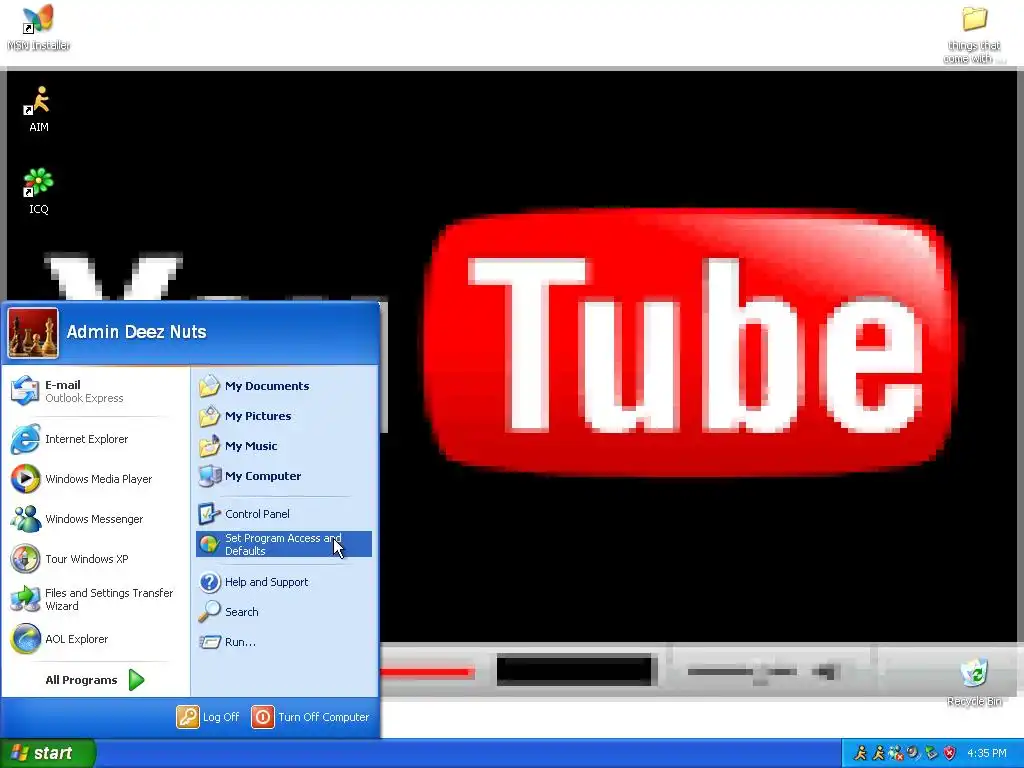The width and height of the screenshot is (1024, 768).
Task: Click the Admin Deez Nuts user name
Action: coord(136,332)
